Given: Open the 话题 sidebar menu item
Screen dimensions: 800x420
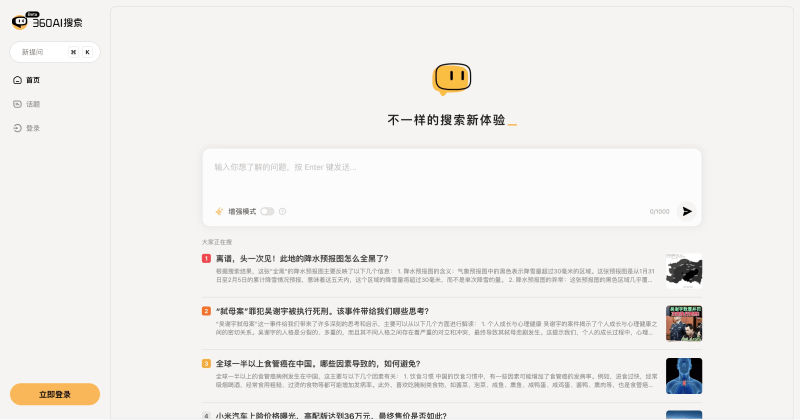Looking at the screenshot, I should point(33,104).
